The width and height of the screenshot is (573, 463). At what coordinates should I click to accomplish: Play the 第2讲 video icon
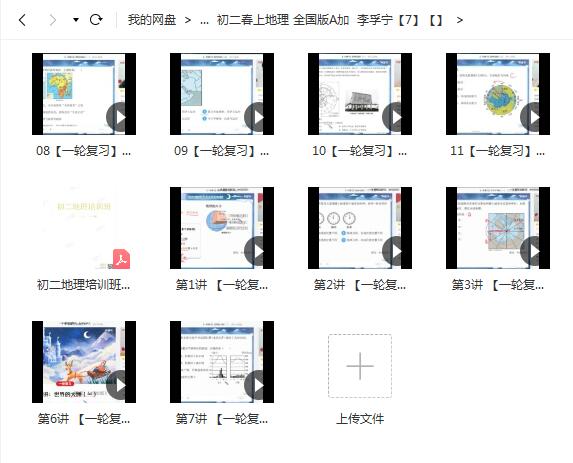pos(396,251)
